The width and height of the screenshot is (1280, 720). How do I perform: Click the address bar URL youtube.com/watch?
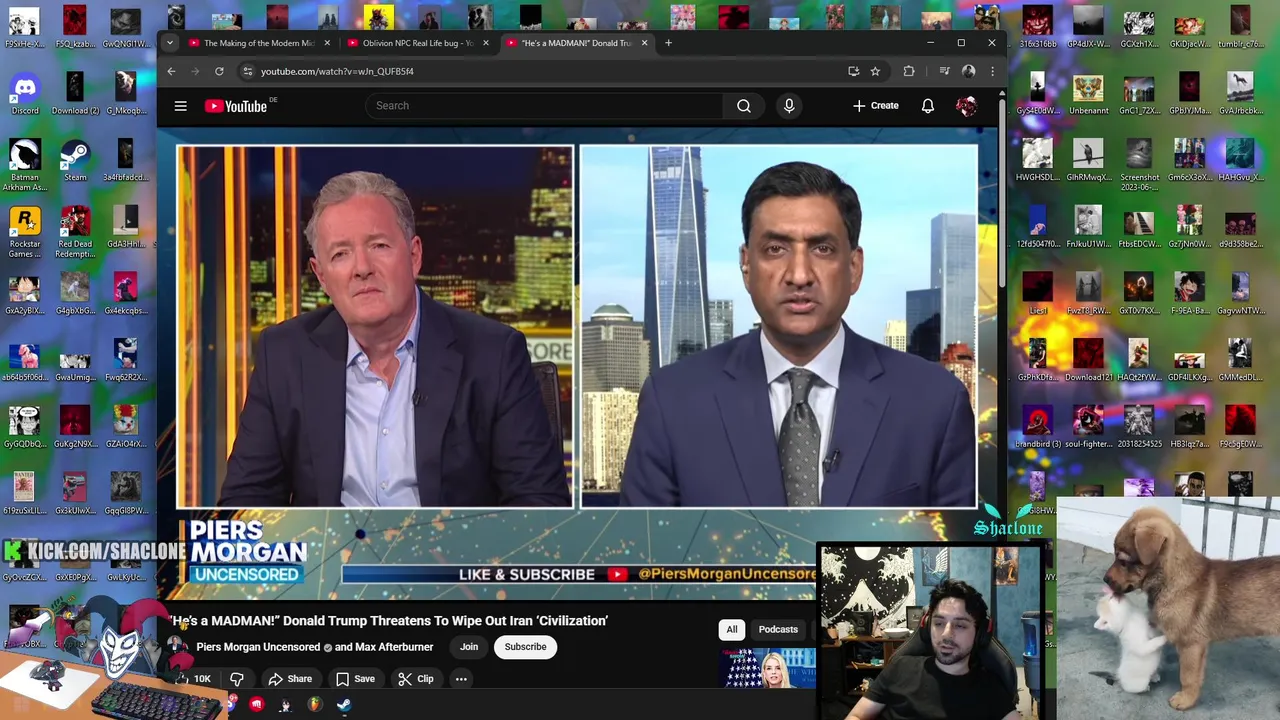(337, 71)
